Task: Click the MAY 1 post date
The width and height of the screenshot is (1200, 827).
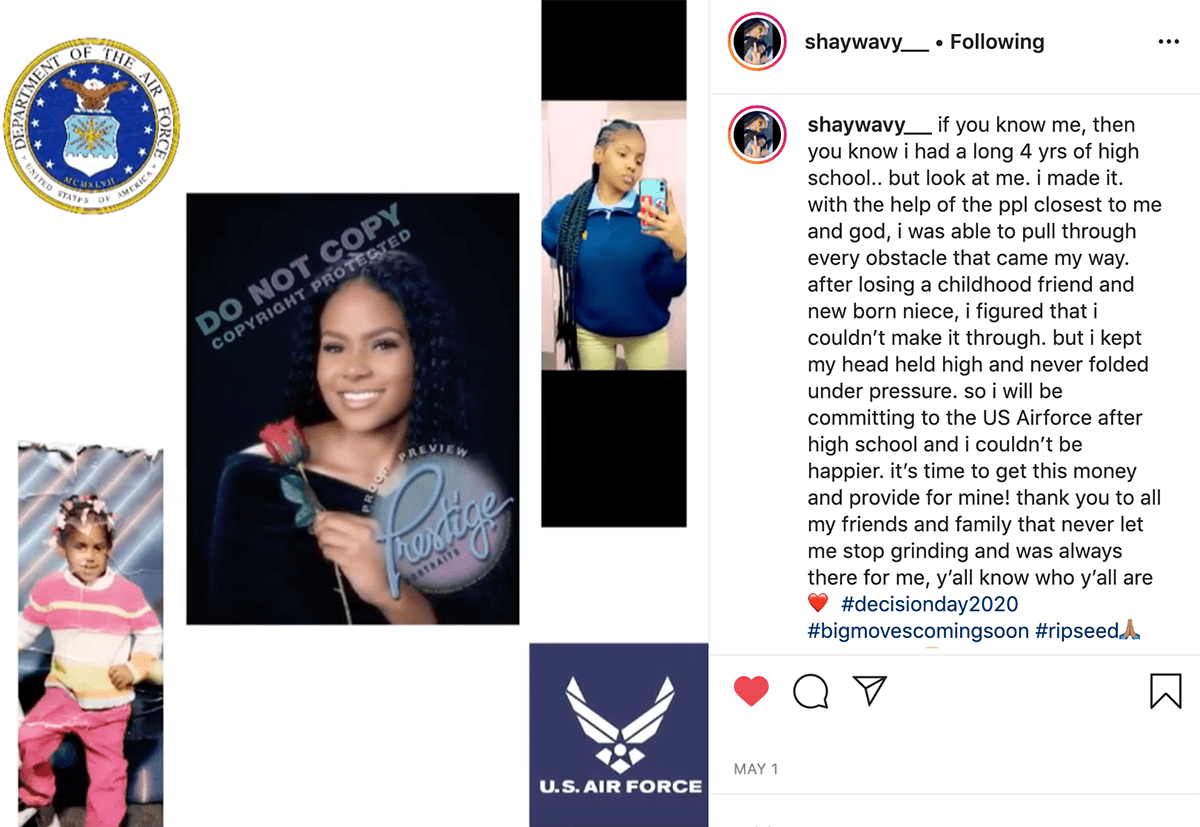Action: pos(756,769)
